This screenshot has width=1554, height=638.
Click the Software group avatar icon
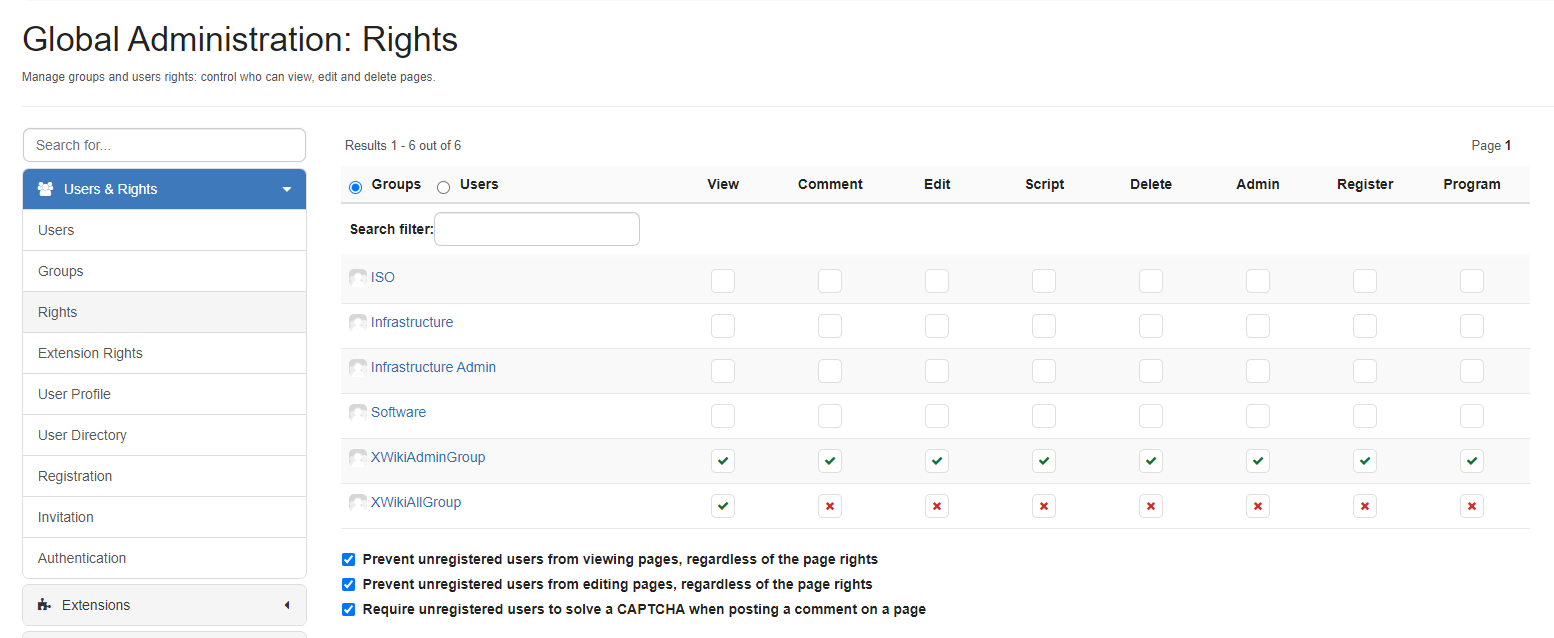coord(358,413)
